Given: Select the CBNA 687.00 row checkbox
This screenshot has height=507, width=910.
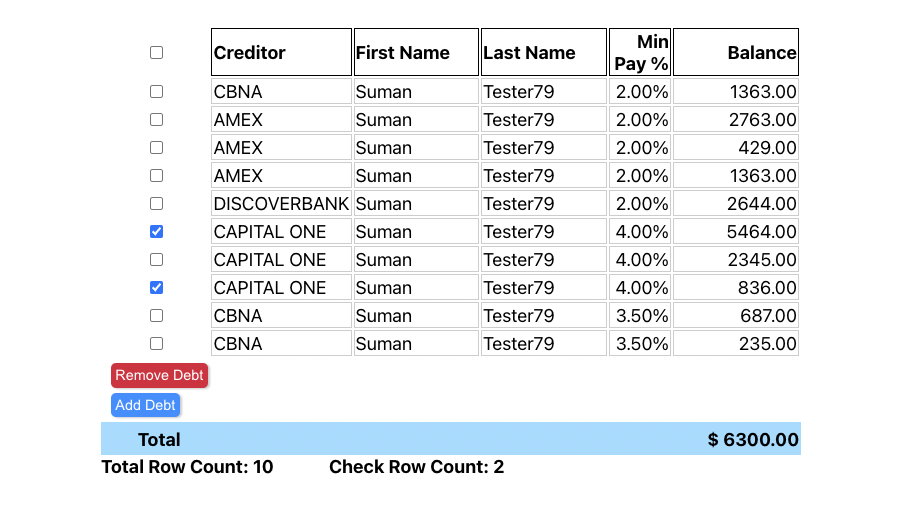Looking at the screenshot, I should click(x=156, y=316).
